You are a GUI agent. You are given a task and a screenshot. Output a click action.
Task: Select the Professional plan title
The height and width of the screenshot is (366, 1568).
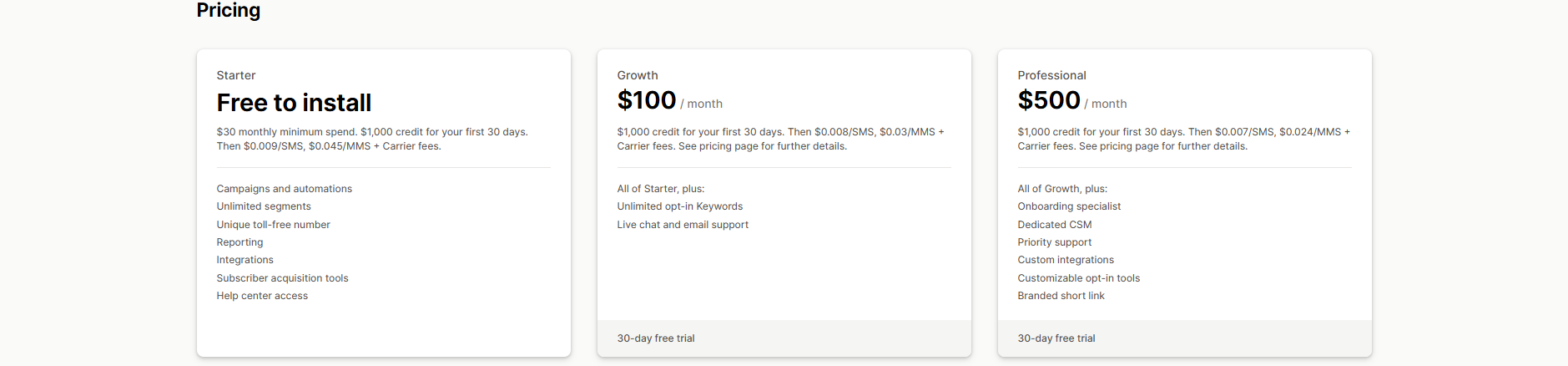(1051, 75)
